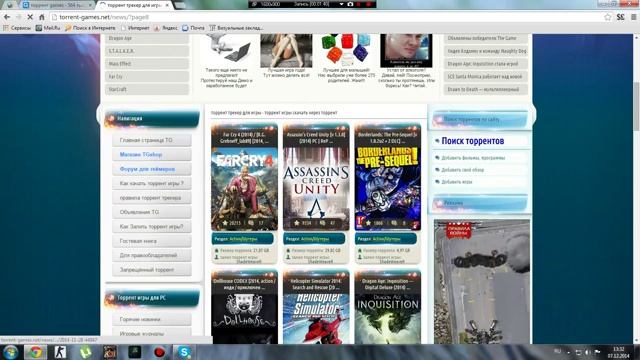Open Helicopter Simulator 2014 game cover

[316, 318]
